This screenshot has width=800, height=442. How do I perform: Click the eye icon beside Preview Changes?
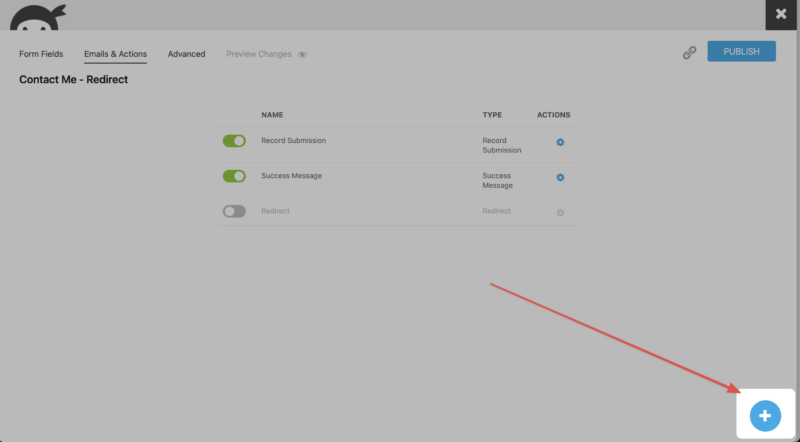click(302, 54)
